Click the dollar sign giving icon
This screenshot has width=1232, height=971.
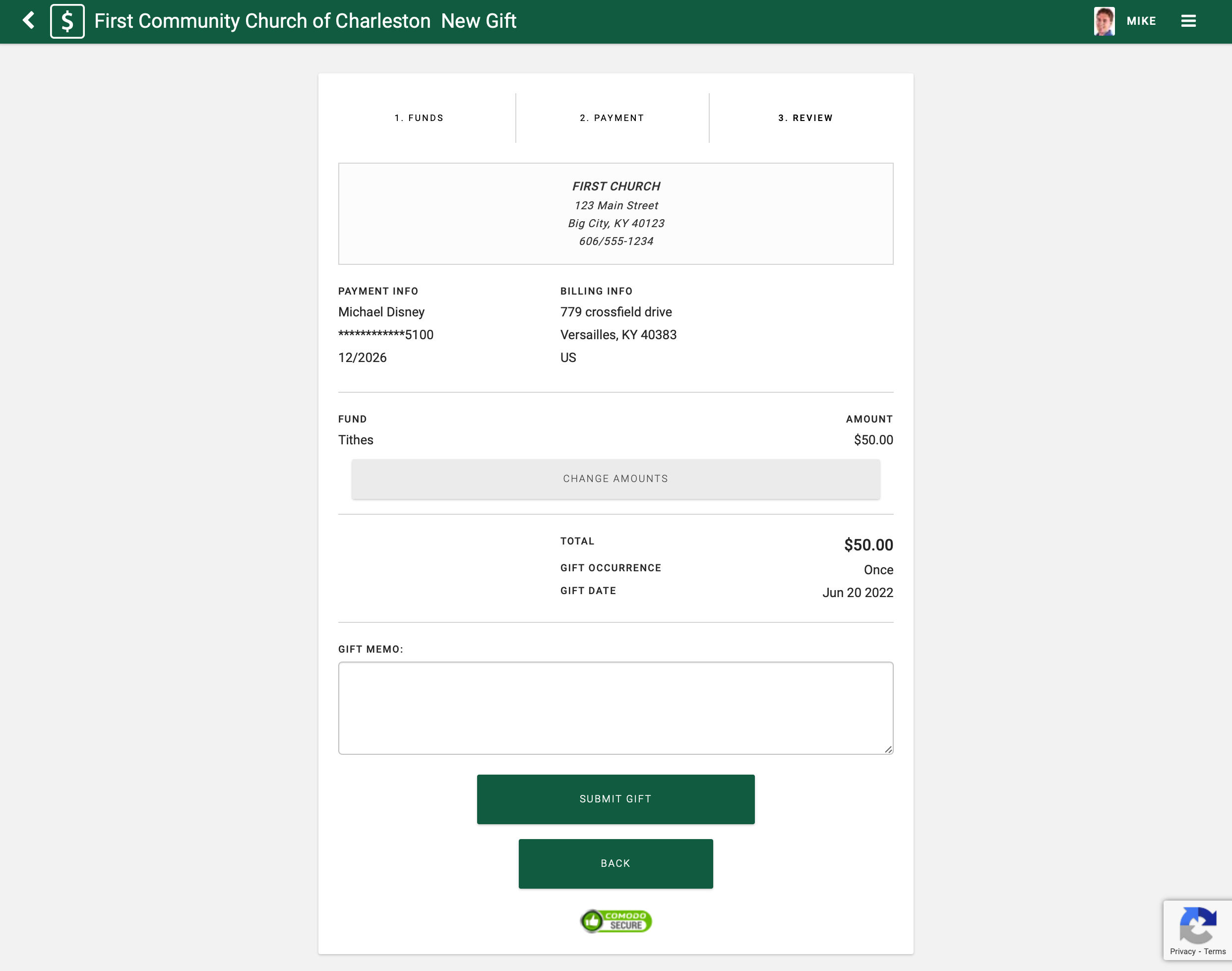[67, 21]
